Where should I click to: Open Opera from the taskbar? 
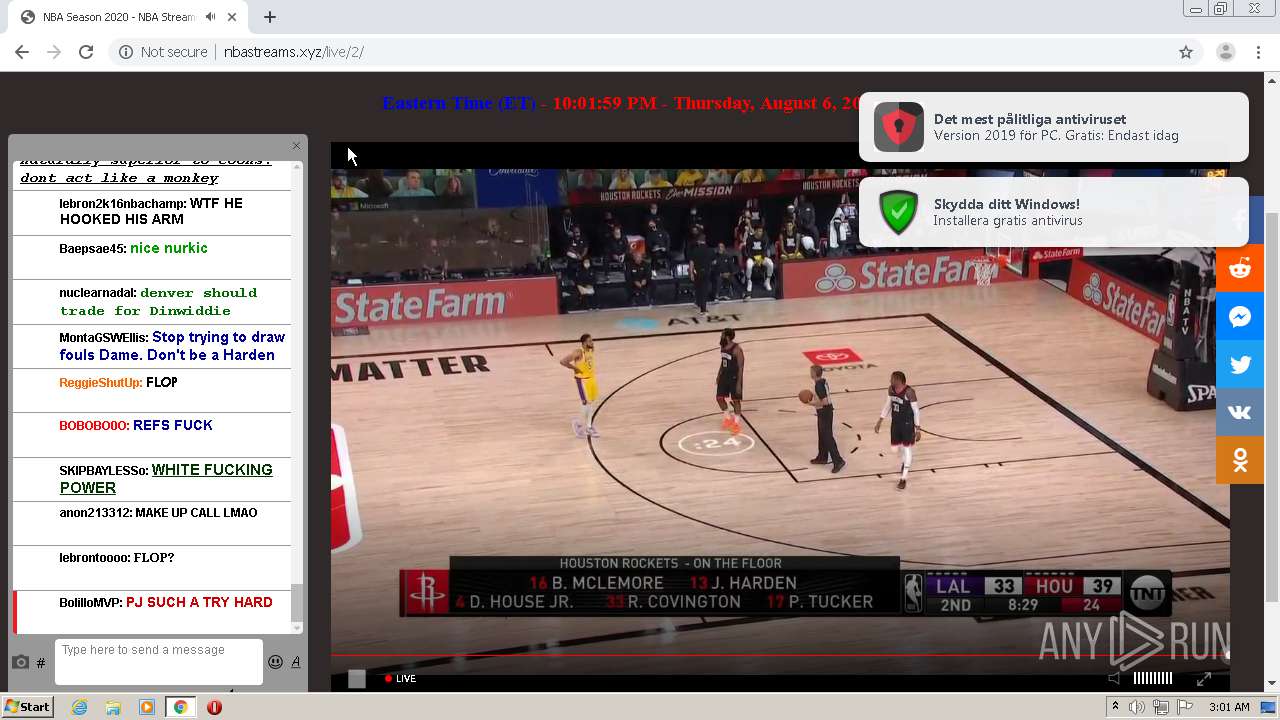[x=214, y=707]
